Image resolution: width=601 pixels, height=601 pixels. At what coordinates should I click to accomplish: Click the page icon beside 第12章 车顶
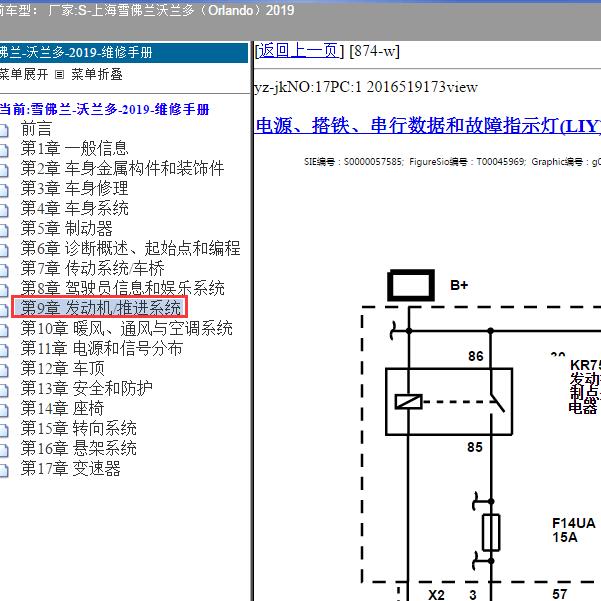pos(4,370)
